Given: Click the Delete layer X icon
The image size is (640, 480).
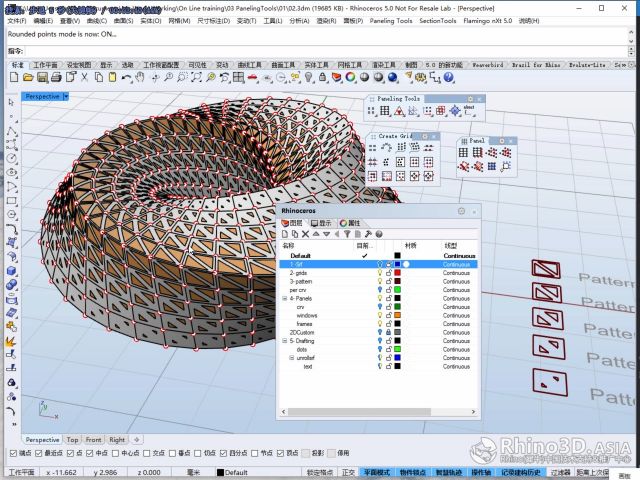Looking at the screenshot, I should 305,234.
